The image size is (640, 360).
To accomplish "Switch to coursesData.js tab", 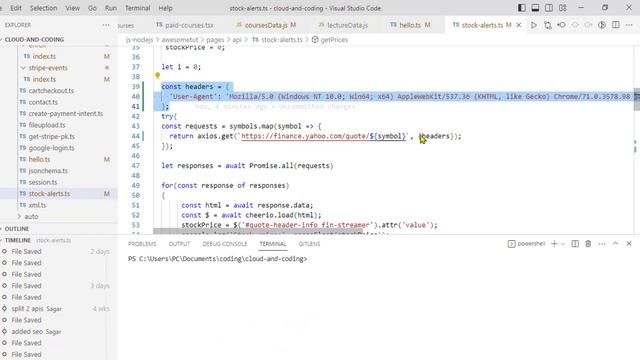I will pyautogui.click(x=266, y=25).
